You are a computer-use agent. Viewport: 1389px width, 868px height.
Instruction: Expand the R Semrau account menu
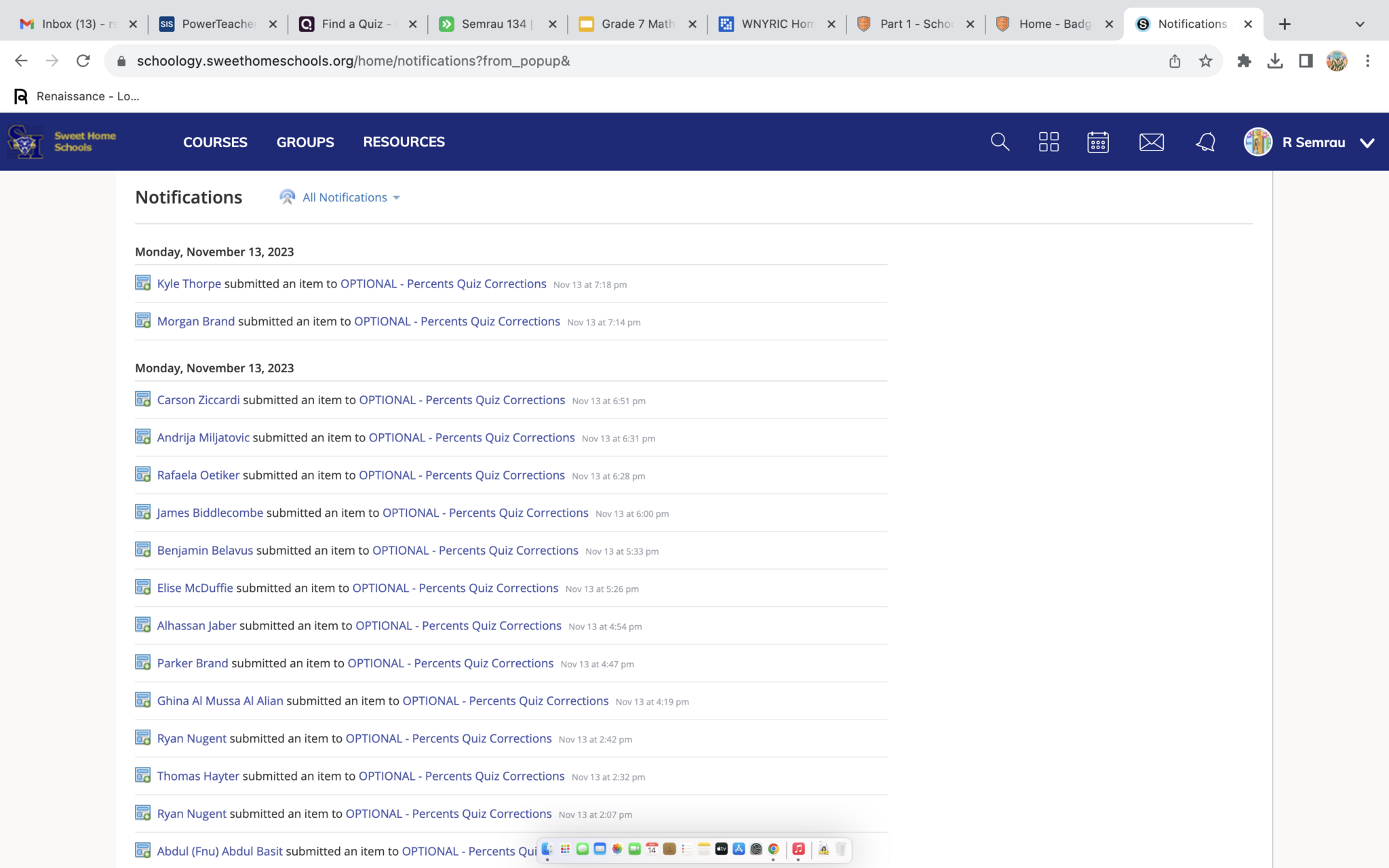click(1367, 142)
